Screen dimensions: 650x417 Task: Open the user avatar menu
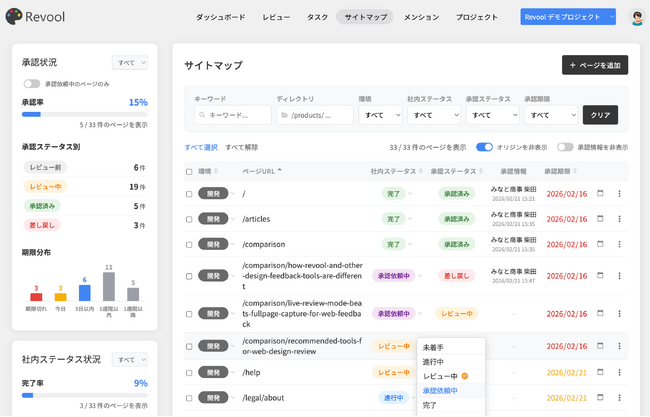637,17
